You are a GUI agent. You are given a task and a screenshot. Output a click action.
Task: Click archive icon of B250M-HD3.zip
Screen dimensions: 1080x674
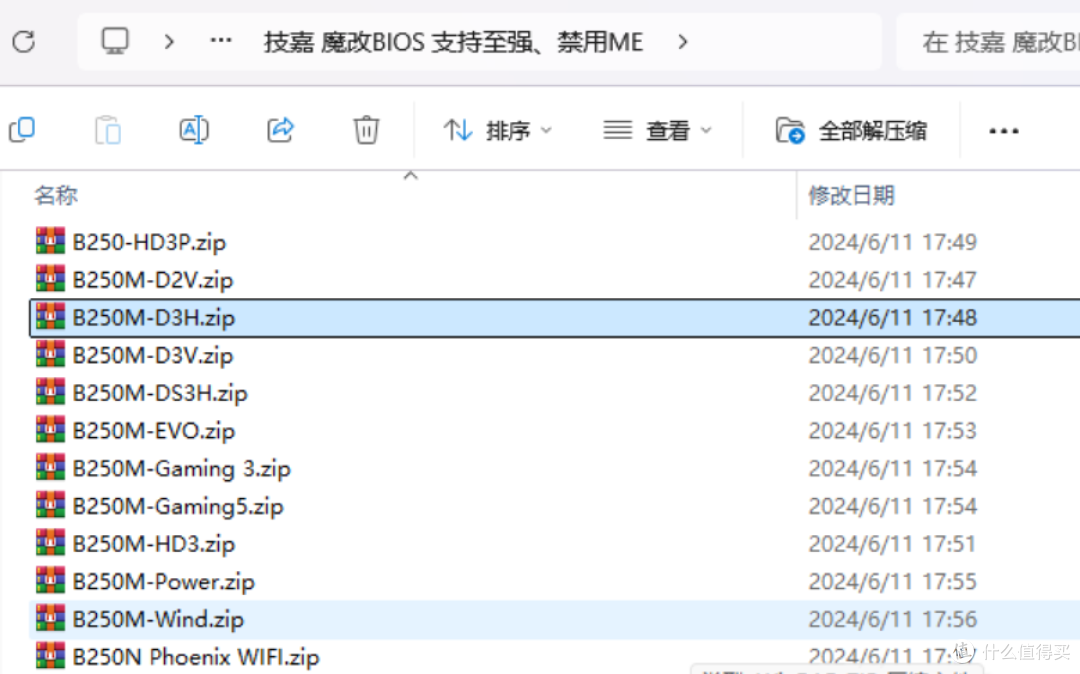click(x=50, y=543)
